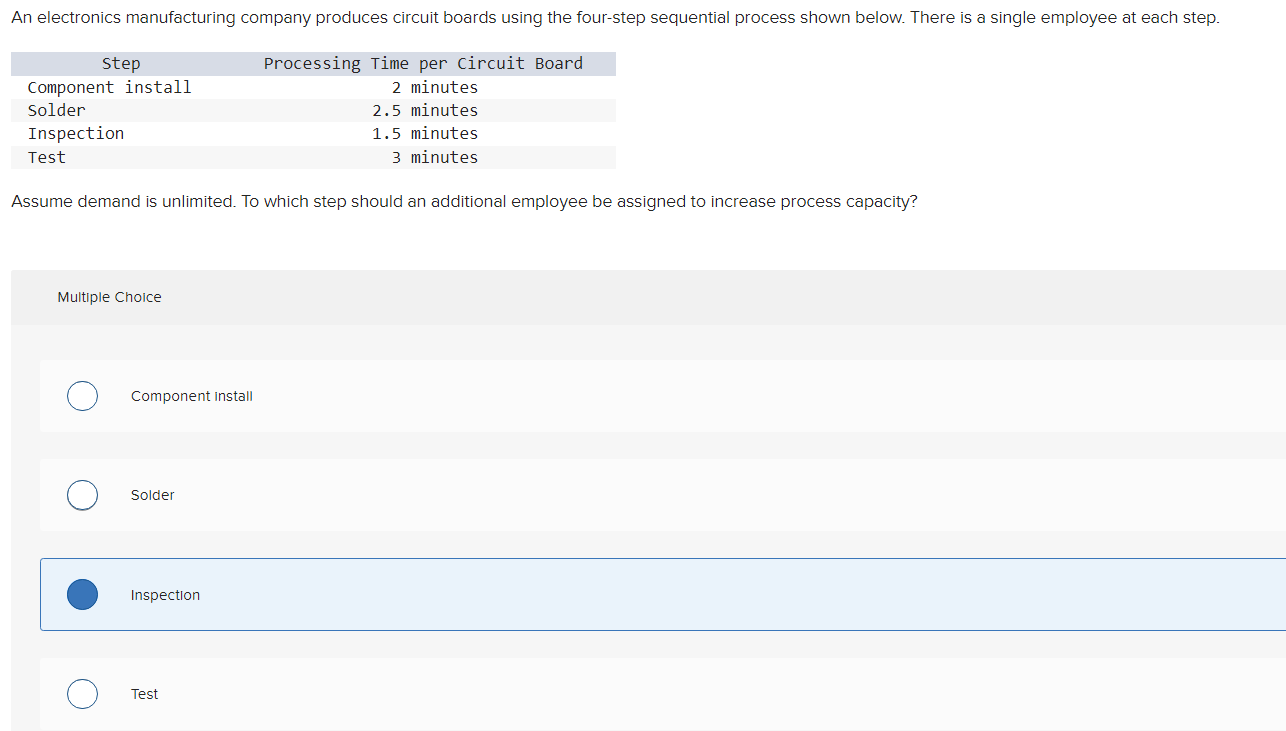
Task: Click the highlighted Inspection answer label
Action: tap(165, 595)
